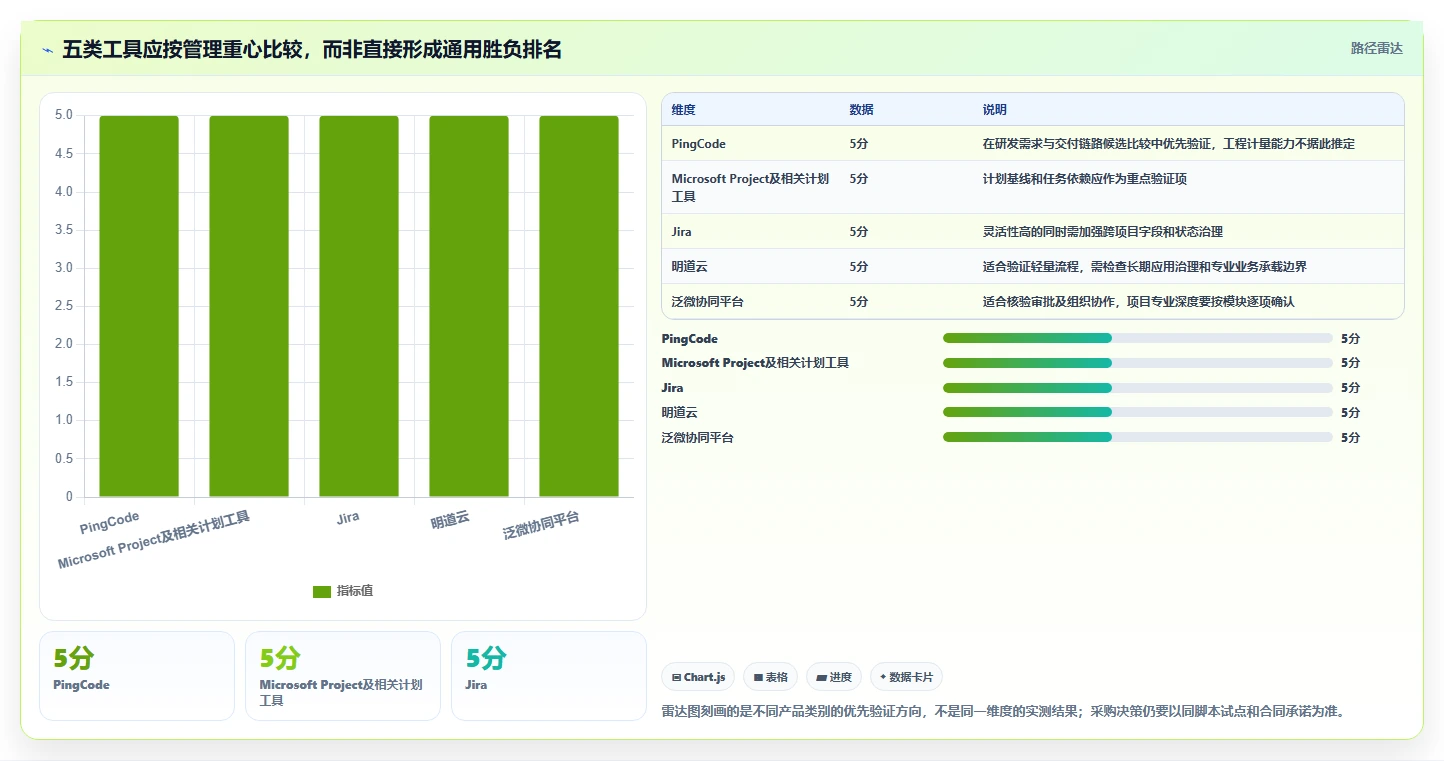The image size is (1444, 761).
Task: Click the PingCode bar in chart
Action: [x=139, y=306]
